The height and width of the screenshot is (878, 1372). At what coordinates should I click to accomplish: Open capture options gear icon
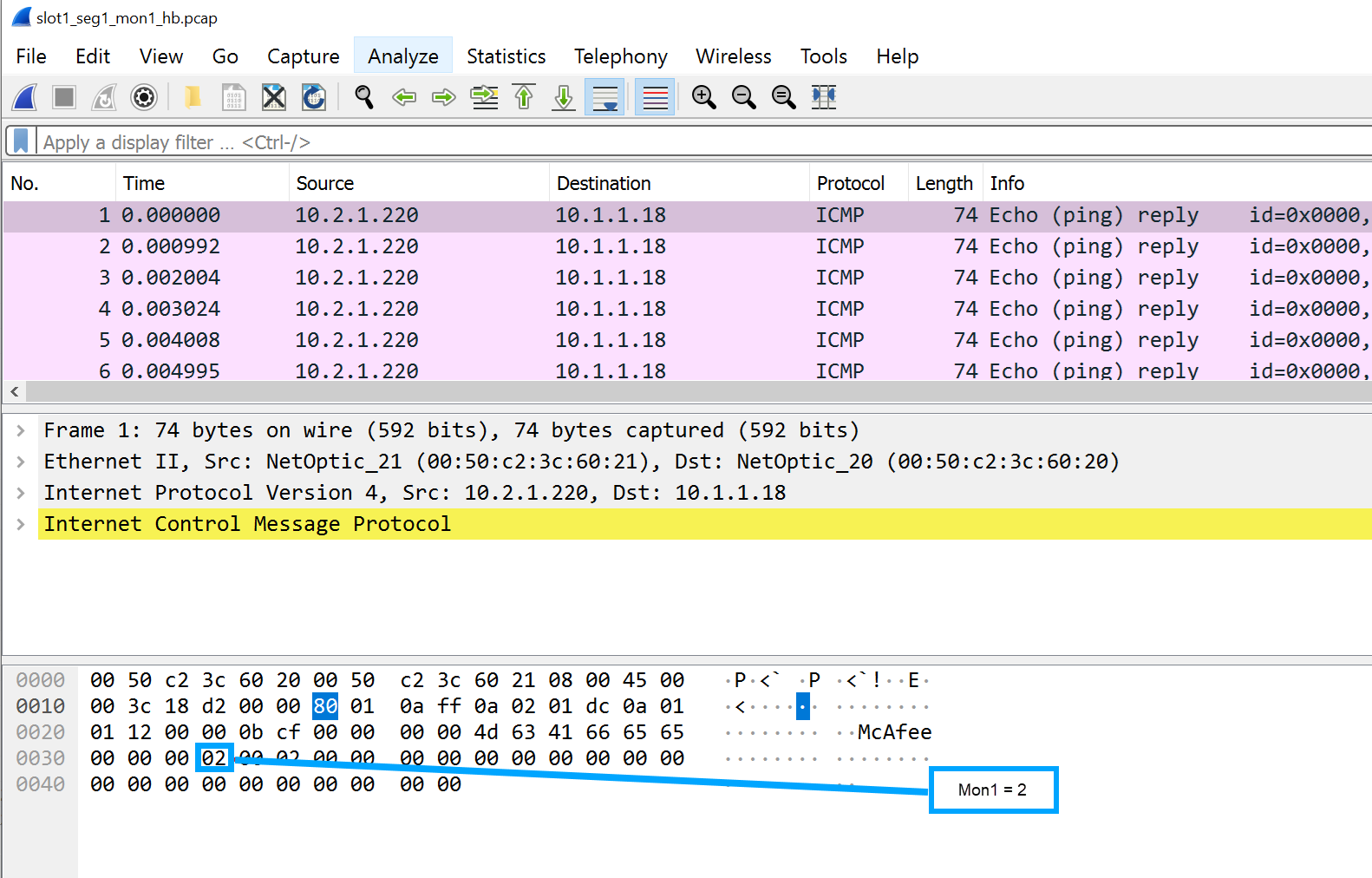(x=144, y=97)
